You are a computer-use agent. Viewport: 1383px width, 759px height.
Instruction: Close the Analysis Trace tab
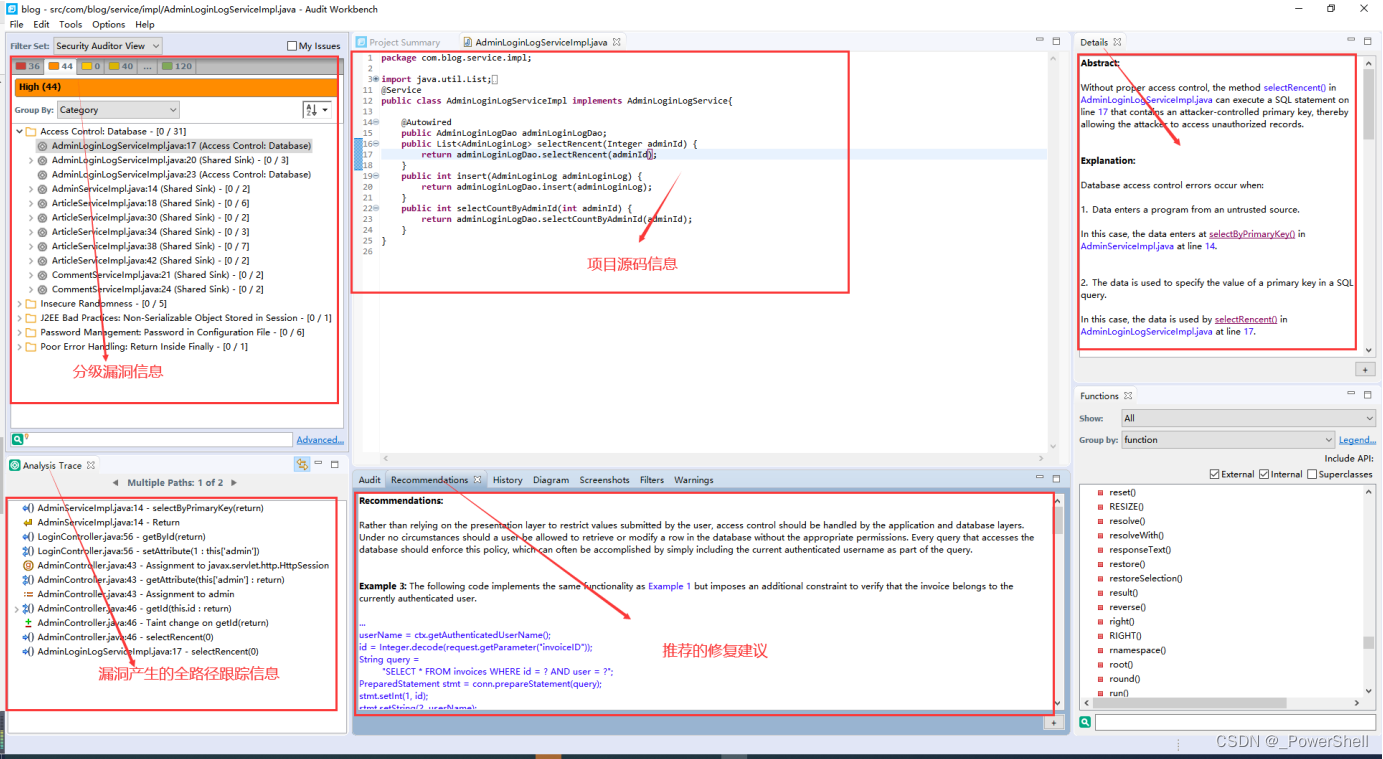(x=90, y=465)
